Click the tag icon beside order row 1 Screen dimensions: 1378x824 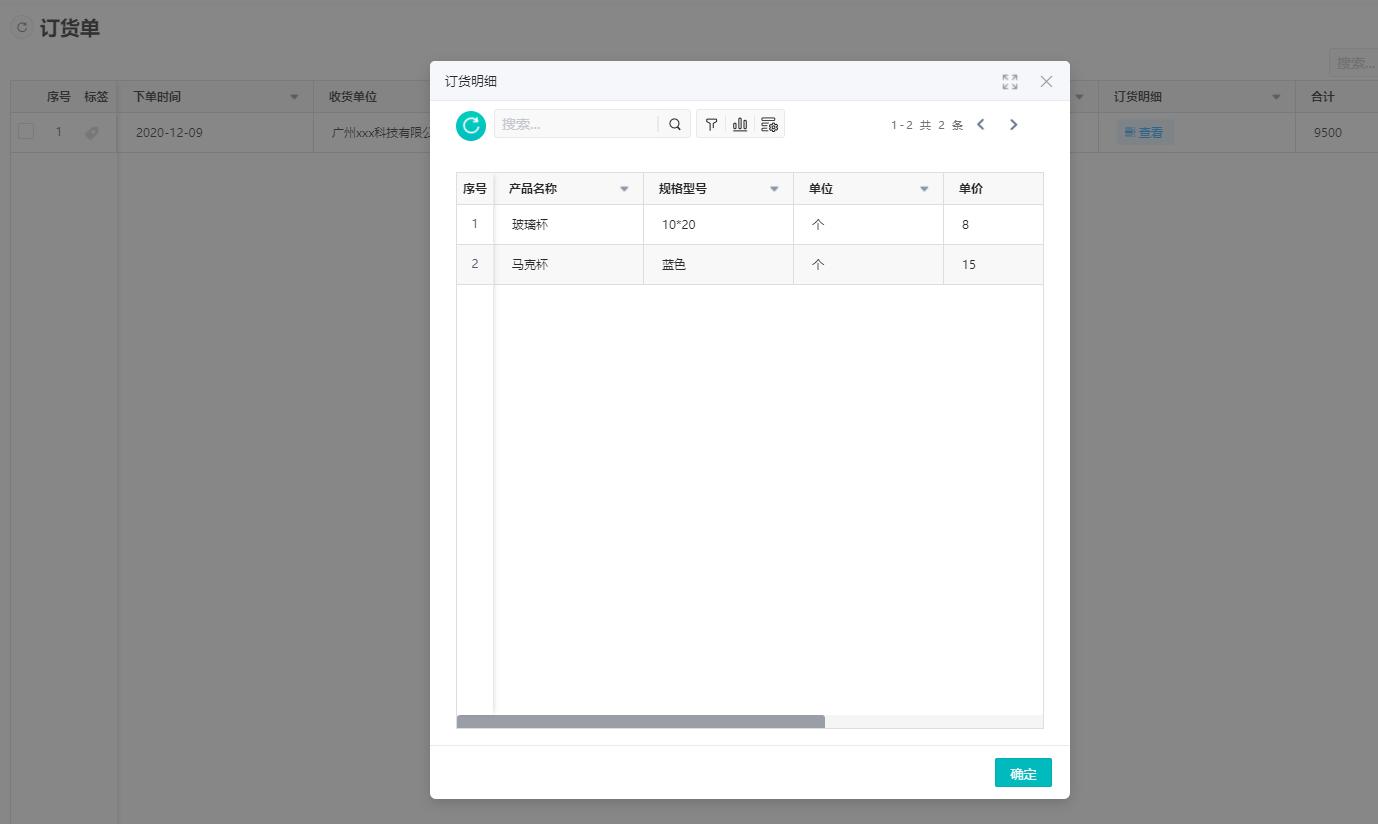click(x=91, y=132)
